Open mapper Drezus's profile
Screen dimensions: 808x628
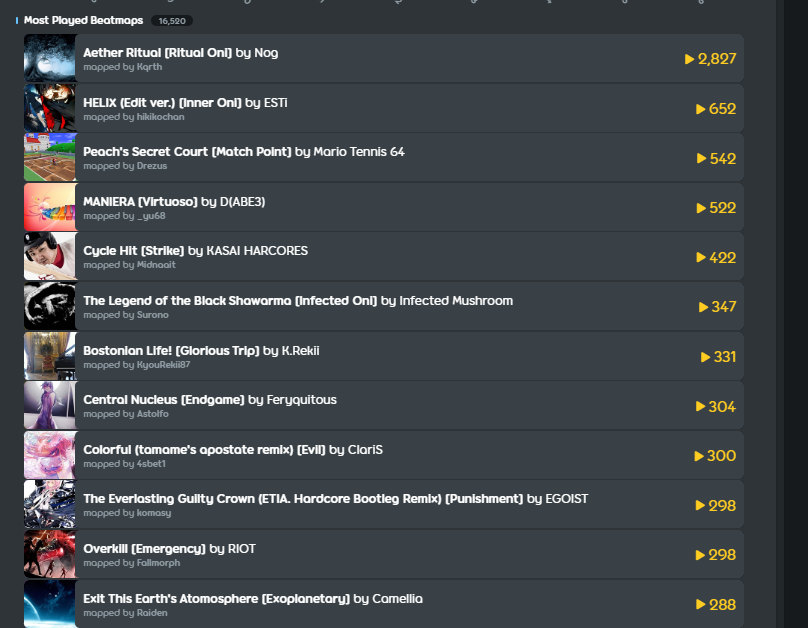[152, 166]
